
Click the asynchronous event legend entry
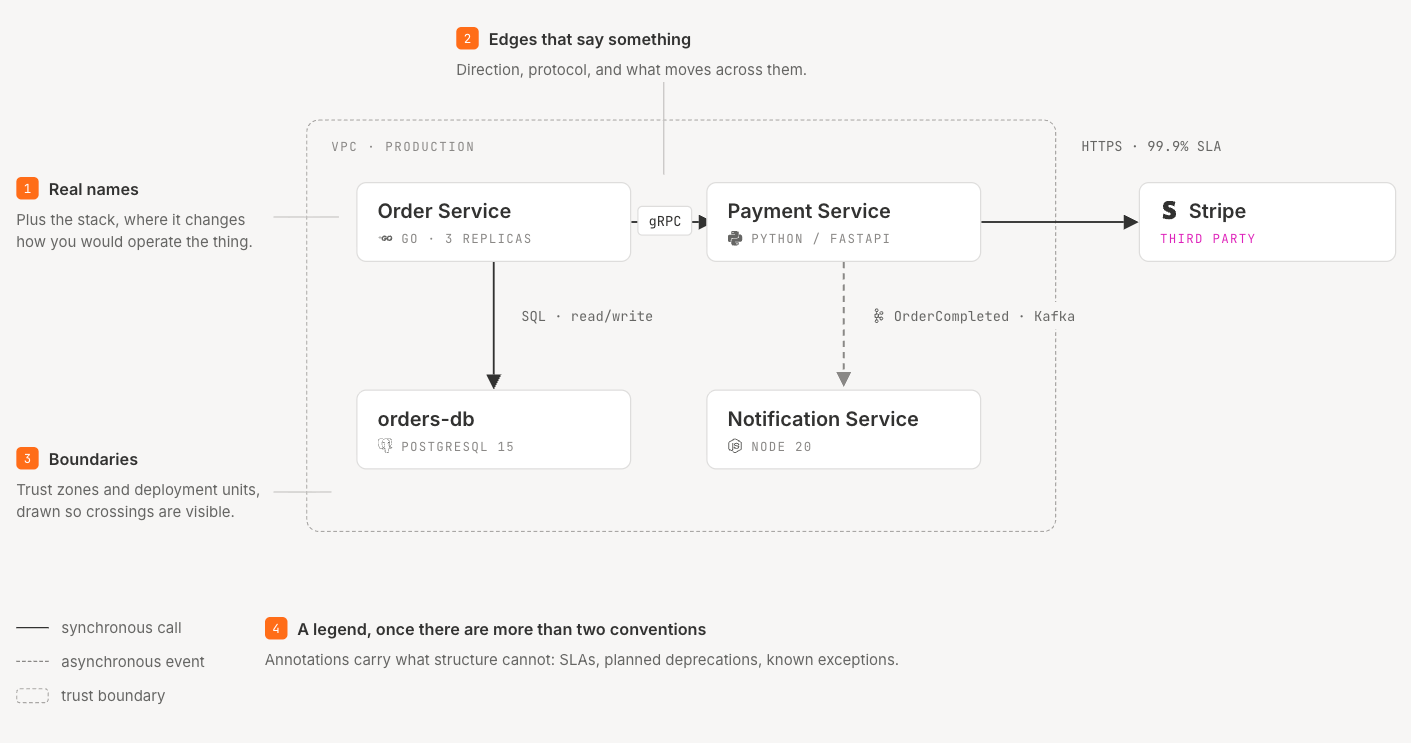[x=110, y=662]
